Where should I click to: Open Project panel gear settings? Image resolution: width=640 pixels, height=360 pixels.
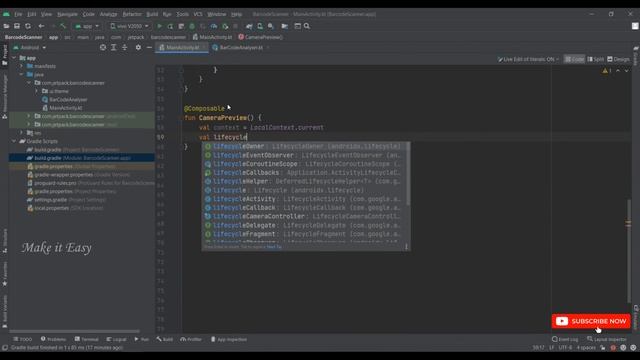click(138, 47)
